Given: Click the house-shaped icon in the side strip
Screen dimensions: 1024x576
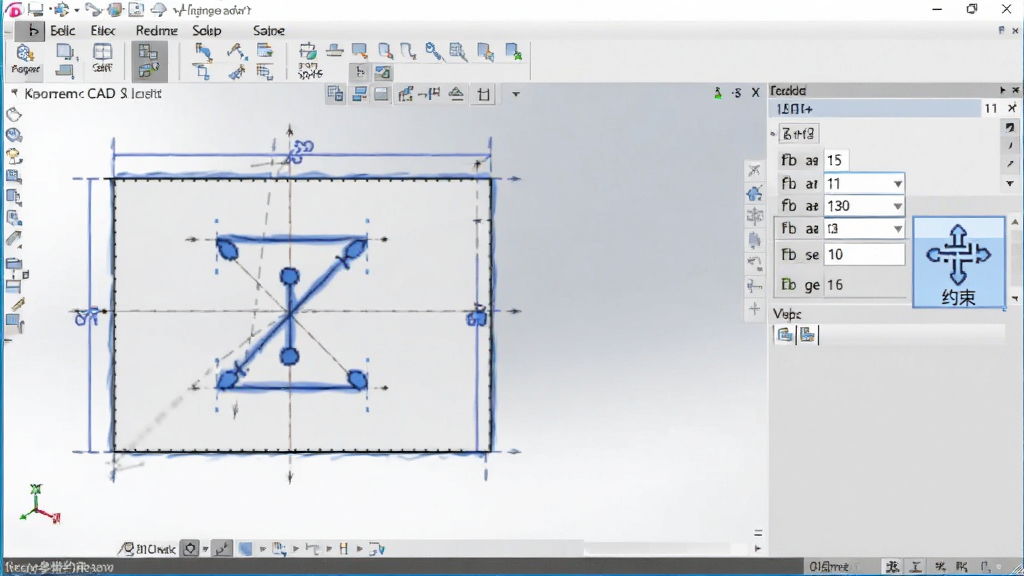Looking at the screenshot, I should pyautogui.click(x=754, y=193).
